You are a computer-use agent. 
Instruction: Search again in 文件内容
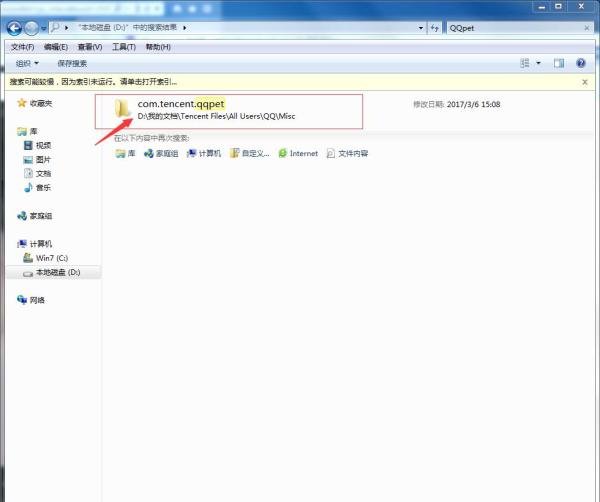coord(347,153)
